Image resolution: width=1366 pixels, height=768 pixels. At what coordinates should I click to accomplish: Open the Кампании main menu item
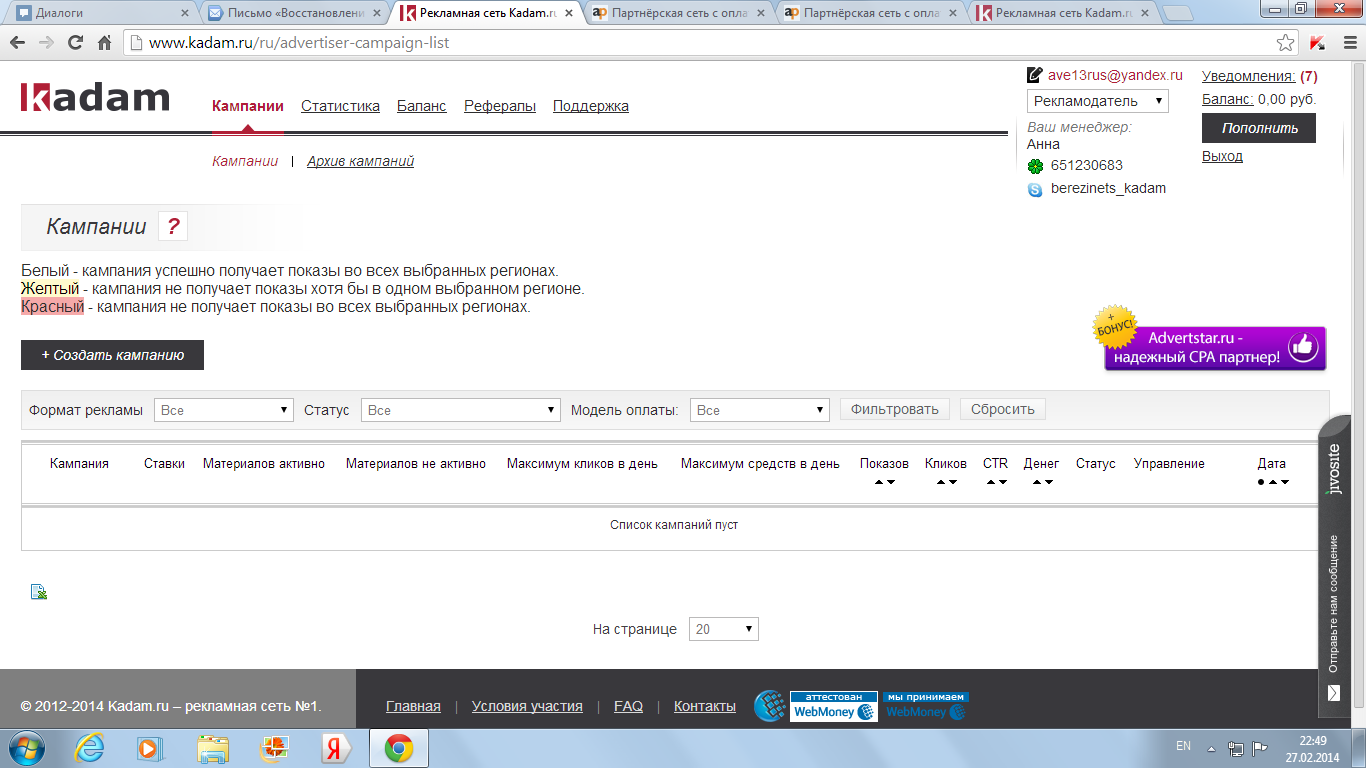click(248, 106)
